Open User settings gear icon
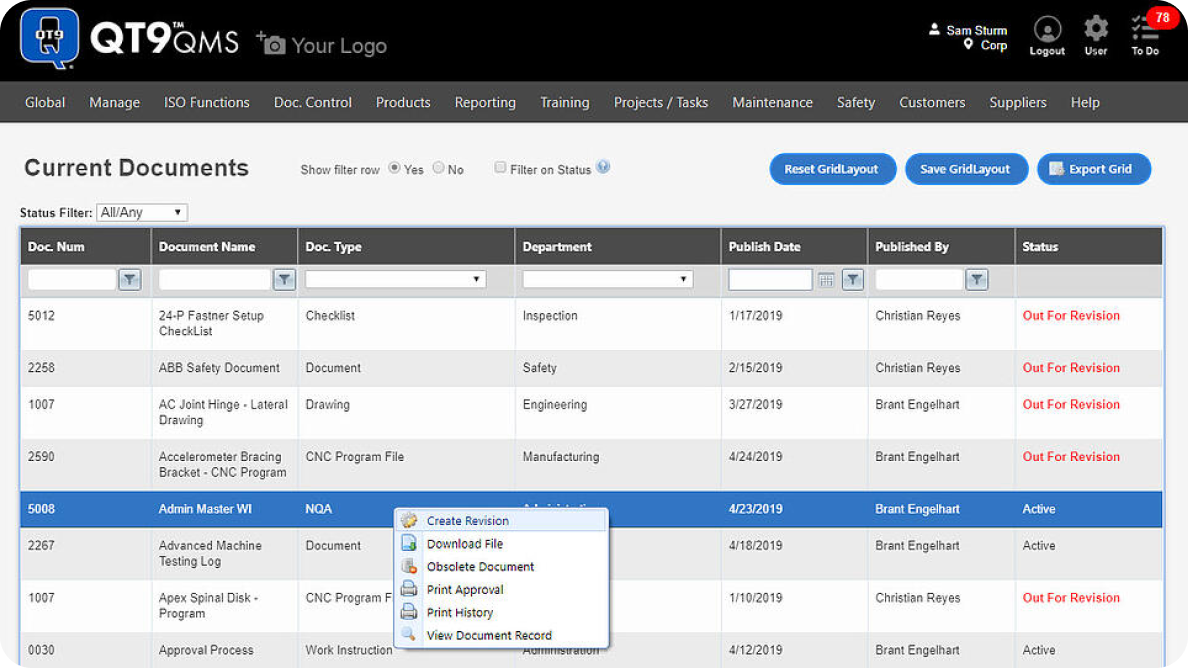The height and width of the screenshot is (668, 1188). [x=1096, y=29]
